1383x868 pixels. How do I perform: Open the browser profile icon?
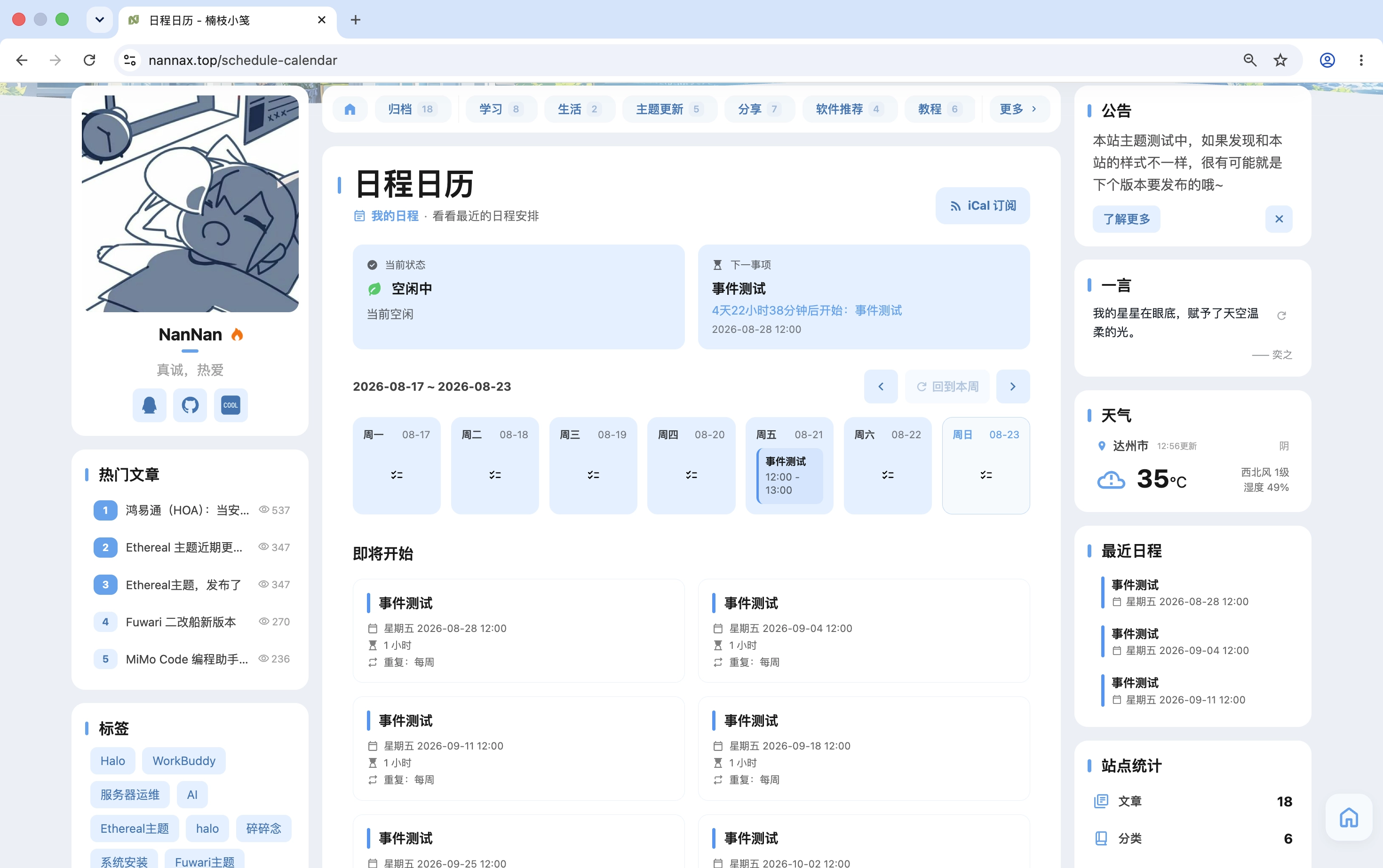point(1327,60)
